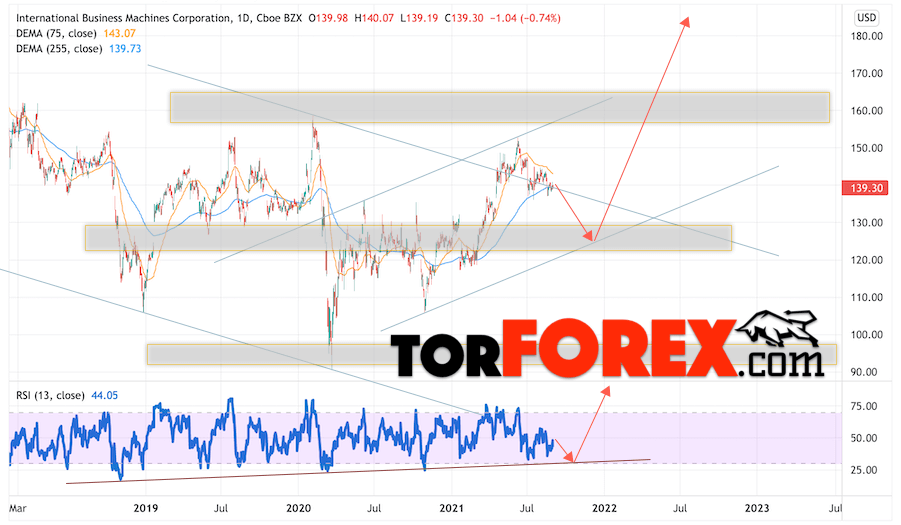Click the 120.00 price axis label
901x525 pixels.
tap(867, 260)
